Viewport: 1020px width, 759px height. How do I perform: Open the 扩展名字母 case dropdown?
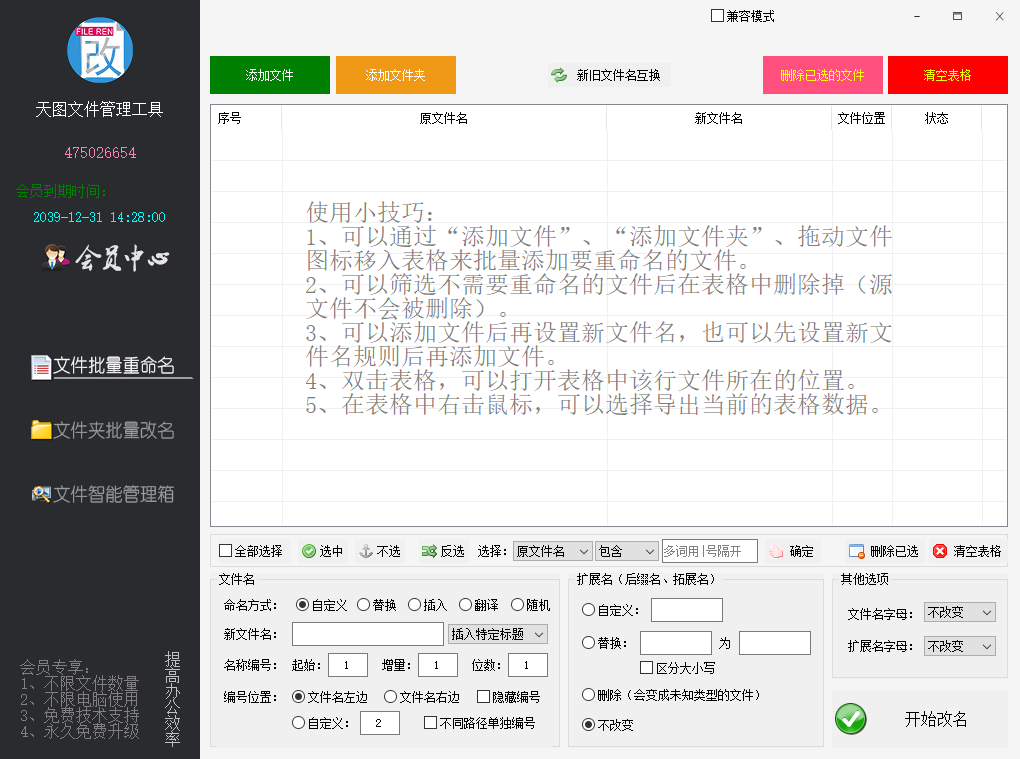tap(960, 646)
